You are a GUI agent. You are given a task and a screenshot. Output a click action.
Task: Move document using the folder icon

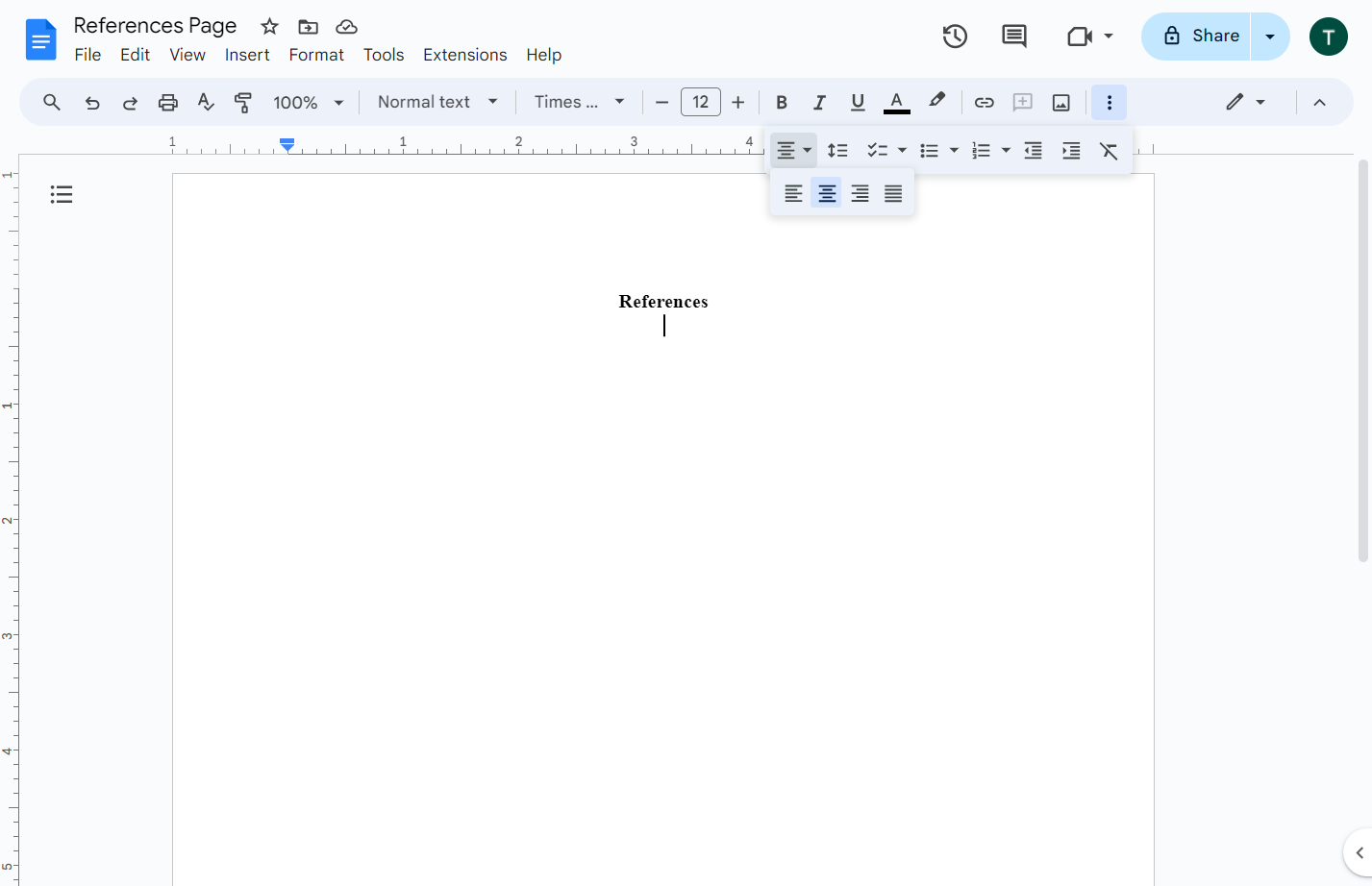pyautogui.click(x=308, y=27)
